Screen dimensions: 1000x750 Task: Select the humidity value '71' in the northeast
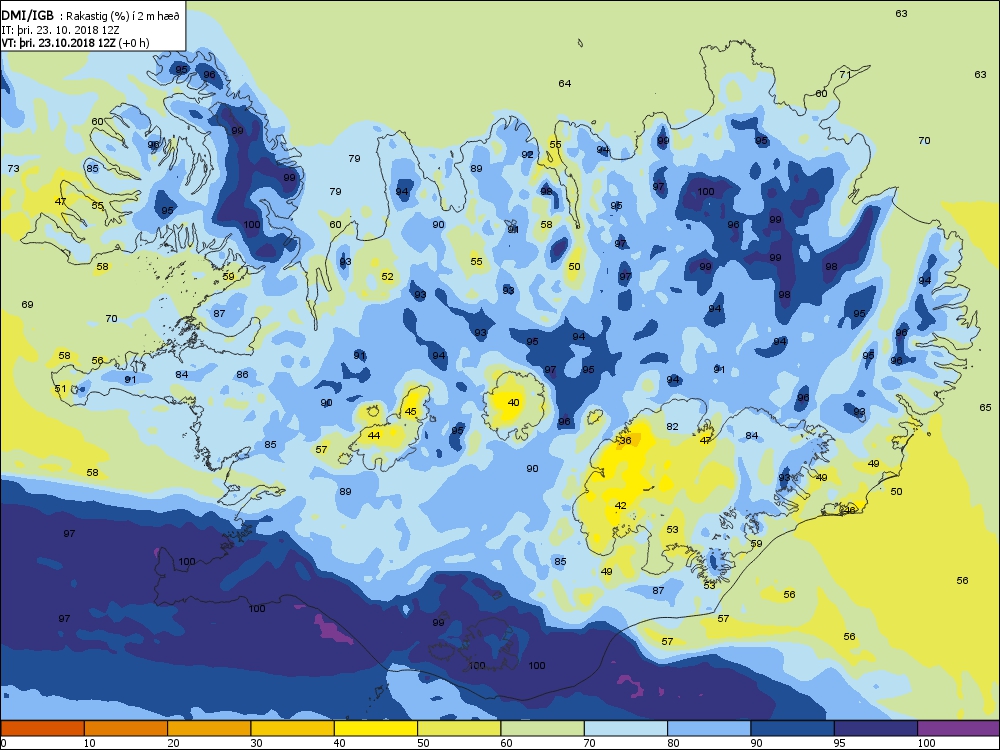click(x=845, y=75)
